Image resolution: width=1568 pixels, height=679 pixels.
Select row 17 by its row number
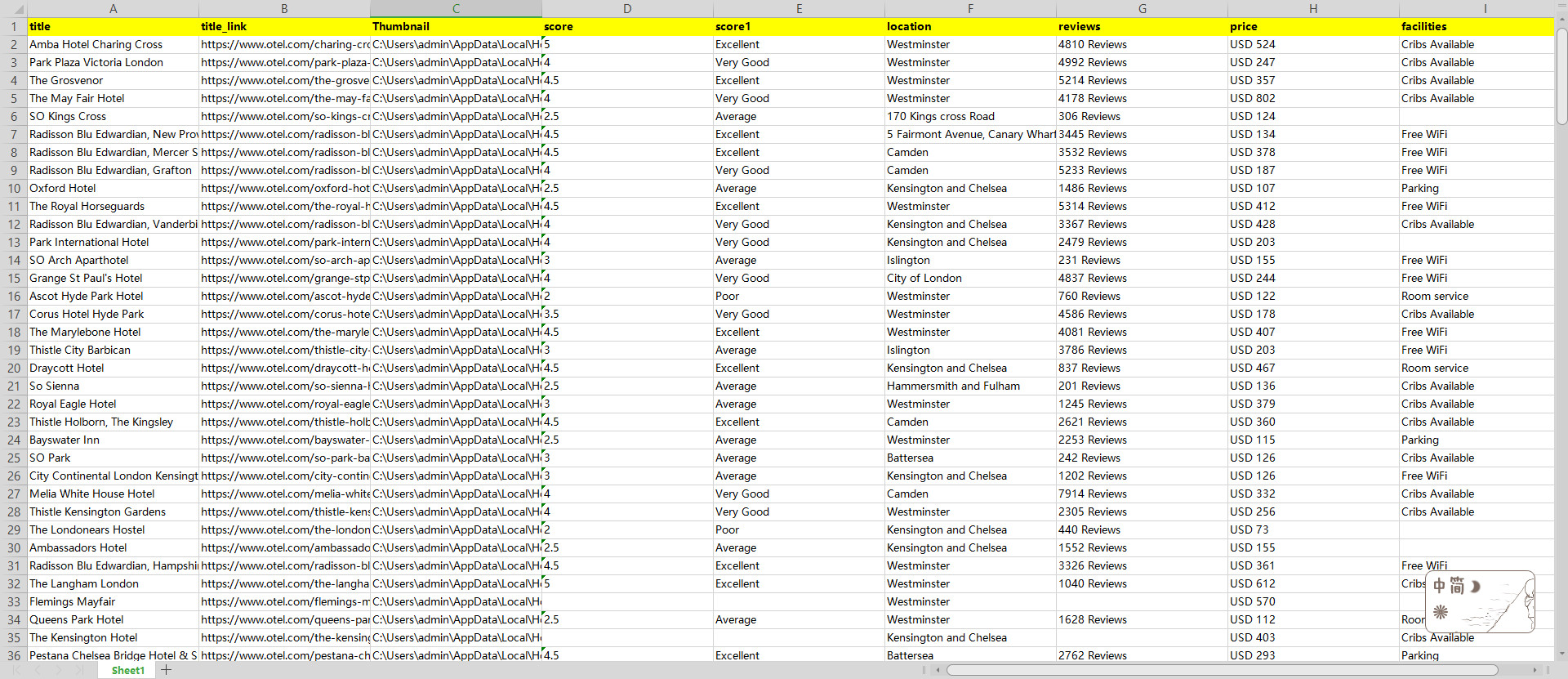(14, 315)
